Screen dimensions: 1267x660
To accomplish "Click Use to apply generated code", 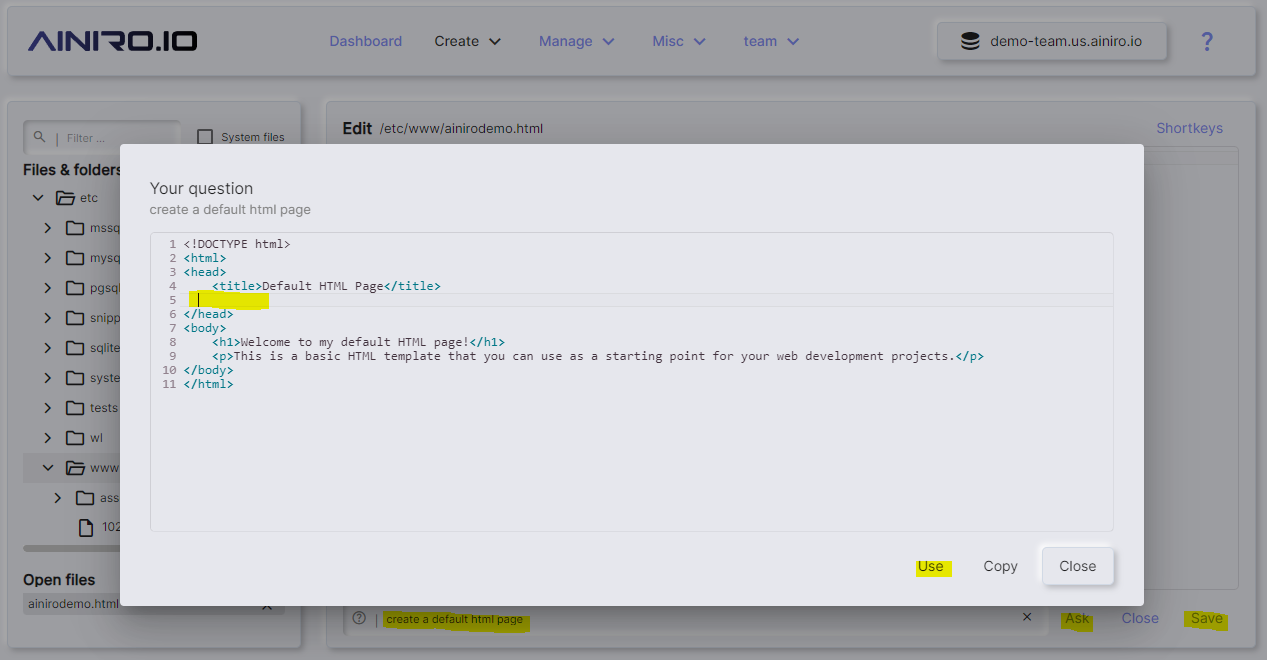I will pos(930,566).
